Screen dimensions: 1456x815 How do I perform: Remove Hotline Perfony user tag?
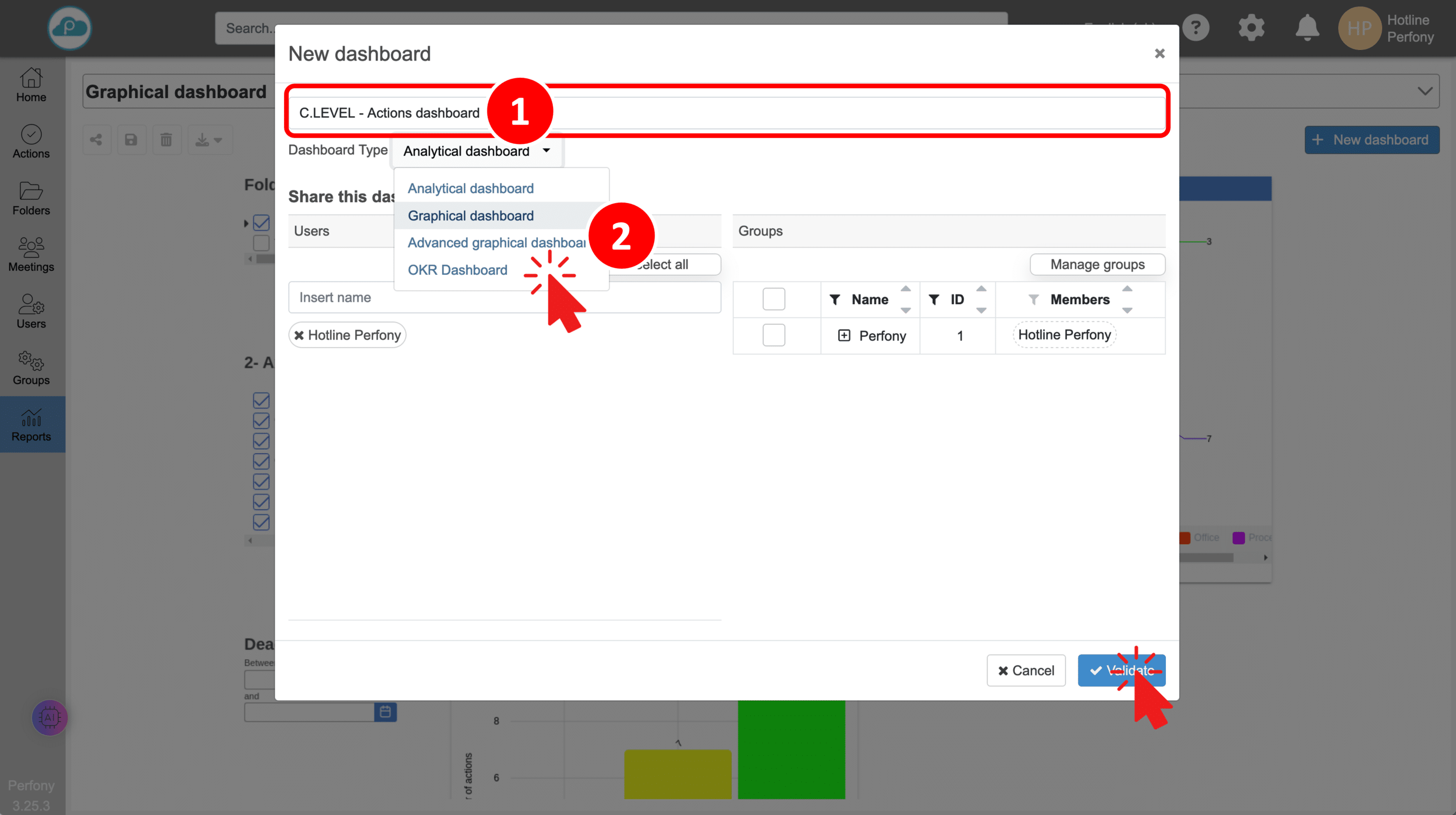tap(299, 335)
